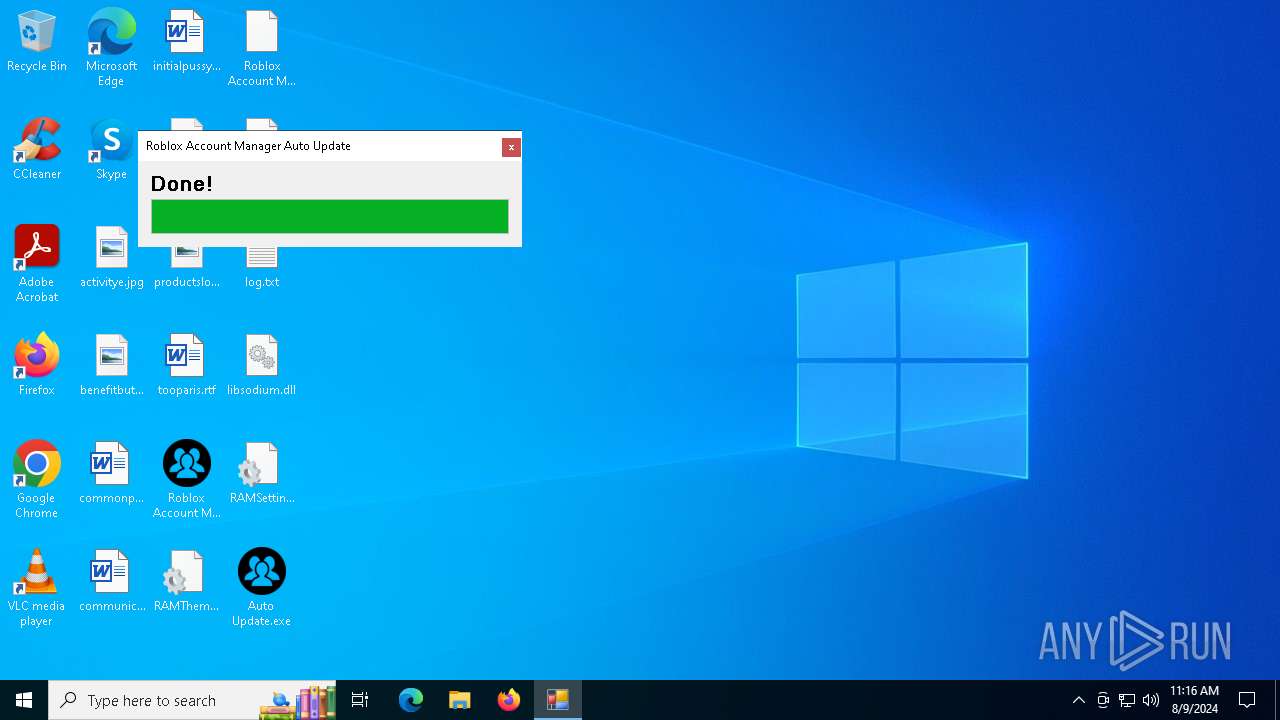Select the log.txt file icon

(x=261, y=266)
